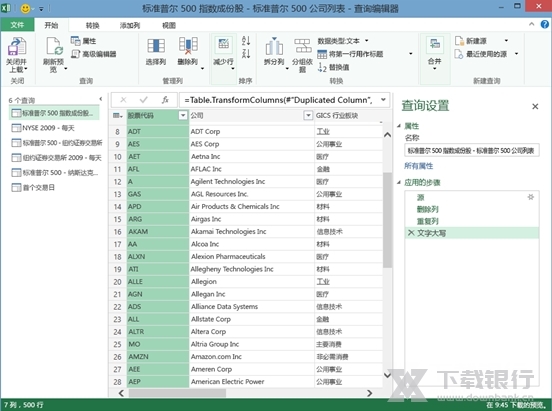Click the quick access toolbar dropdown arrow

(41, 9)
